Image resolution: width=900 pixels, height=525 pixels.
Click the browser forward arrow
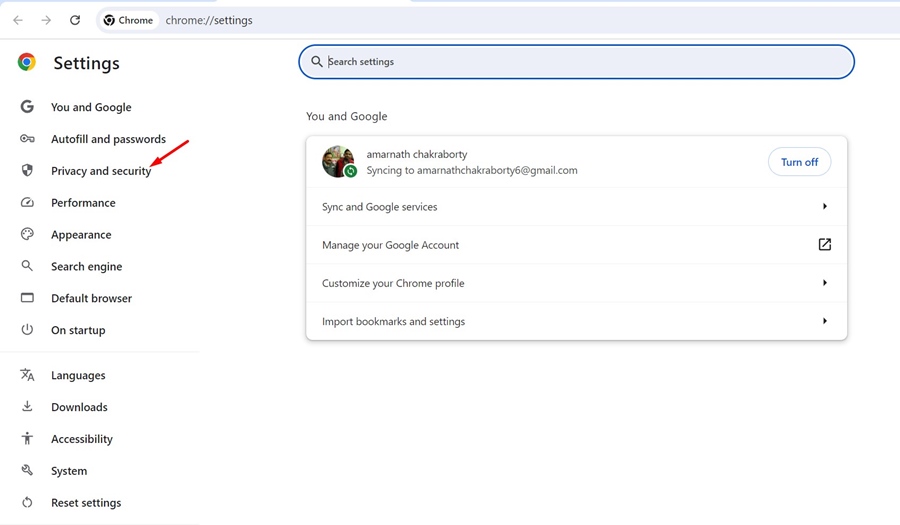click(46, 20)
